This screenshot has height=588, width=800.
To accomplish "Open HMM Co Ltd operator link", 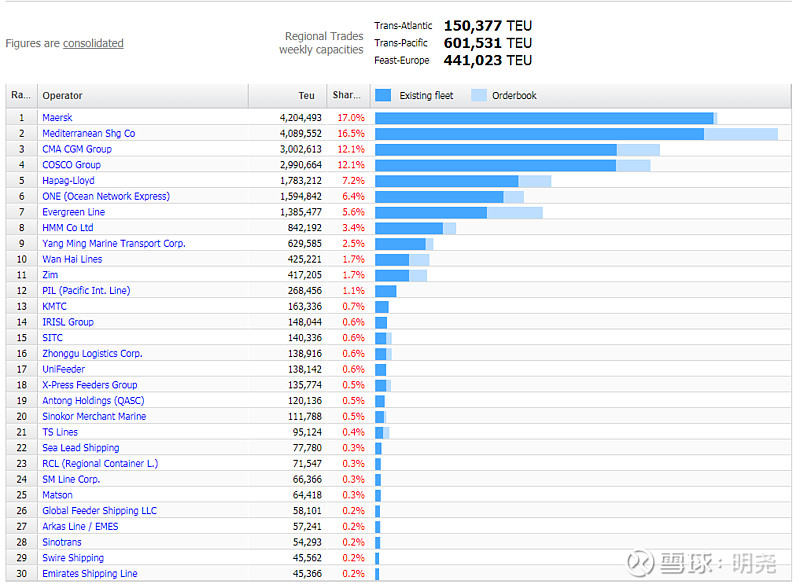I will coord(68,228).
